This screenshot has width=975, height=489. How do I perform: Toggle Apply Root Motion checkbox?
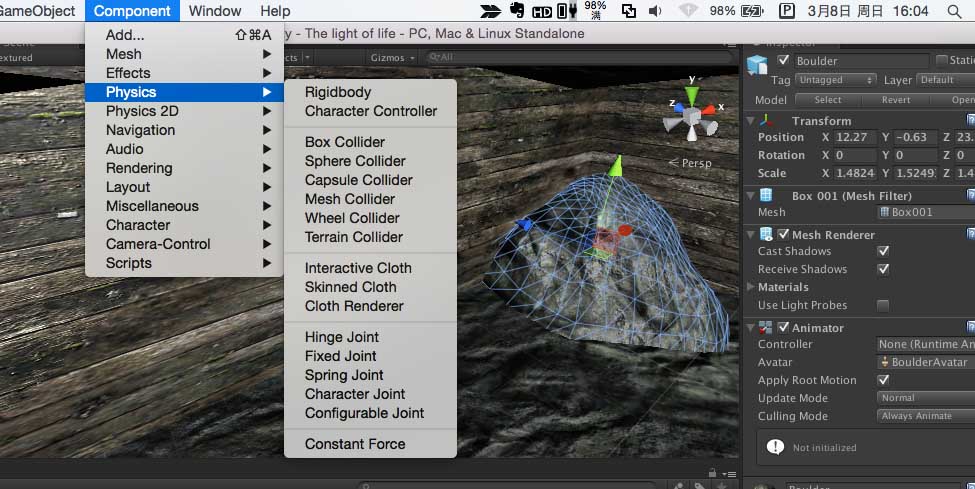883,380
